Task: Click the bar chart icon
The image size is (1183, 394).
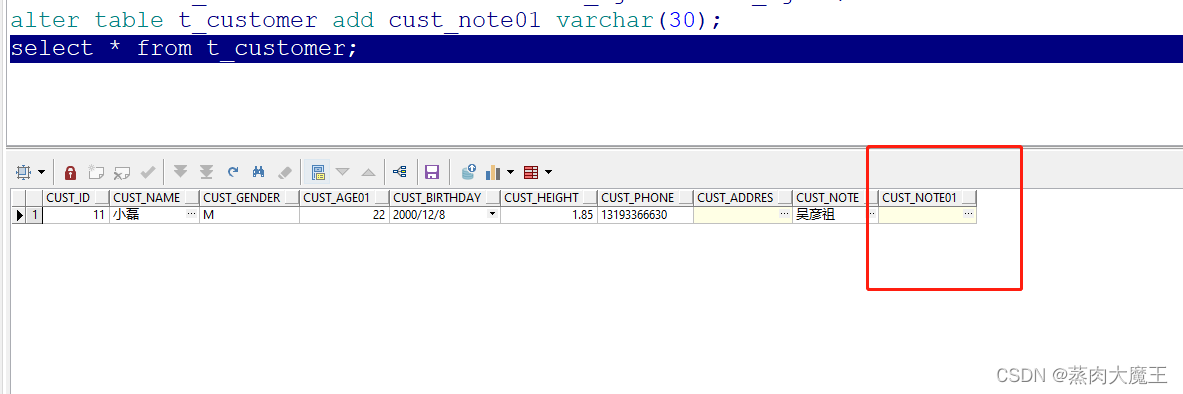Action: 493,172
